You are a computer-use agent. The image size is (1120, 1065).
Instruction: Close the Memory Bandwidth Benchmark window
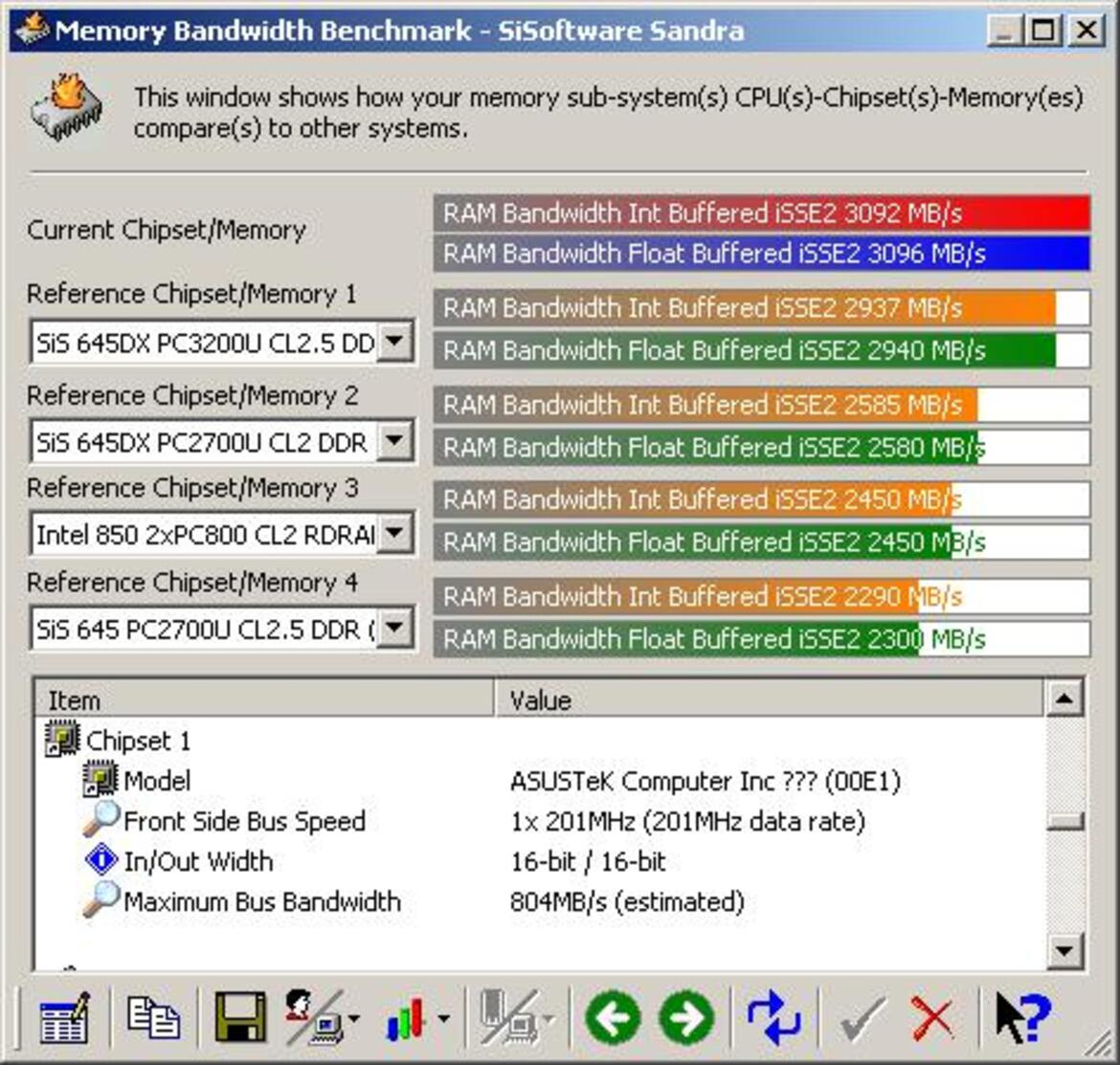(x=1086, y=30)
